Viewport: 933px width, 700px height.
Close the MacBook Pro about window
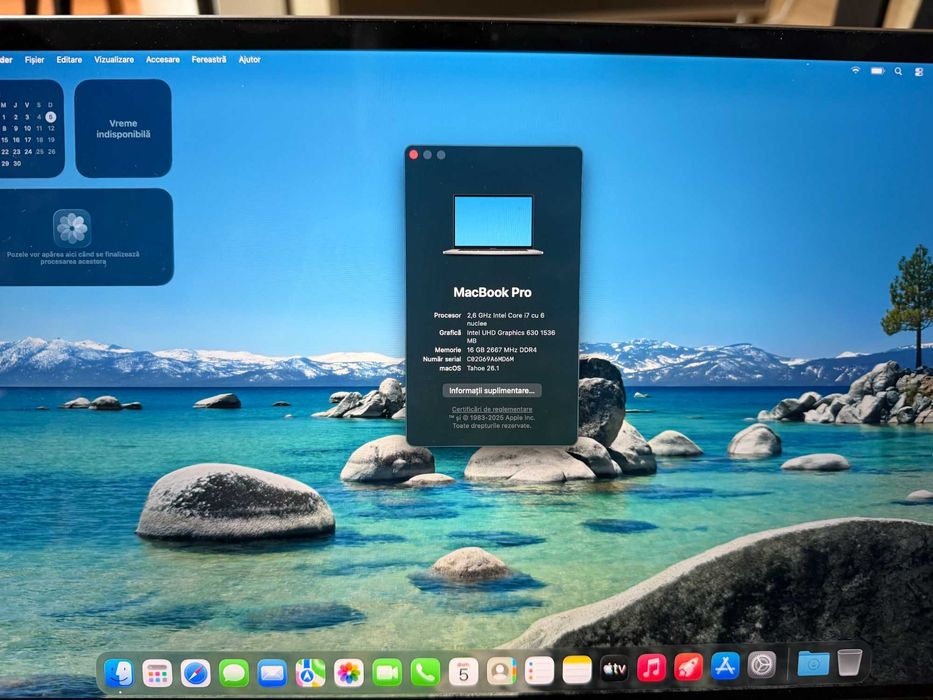[x=414, y=155]
